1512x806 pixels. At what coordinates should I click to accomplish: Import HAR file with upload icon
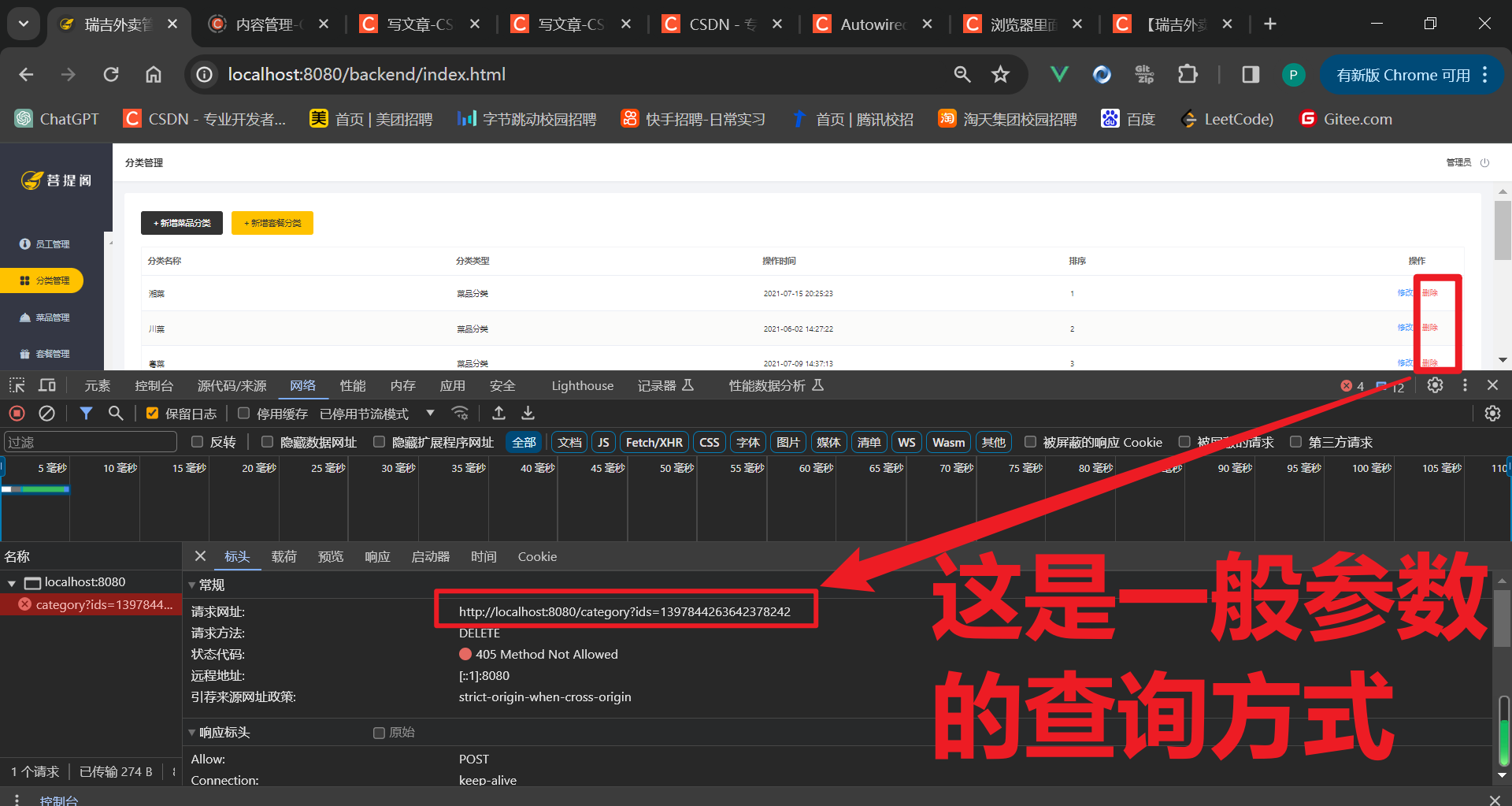point(498,414)
